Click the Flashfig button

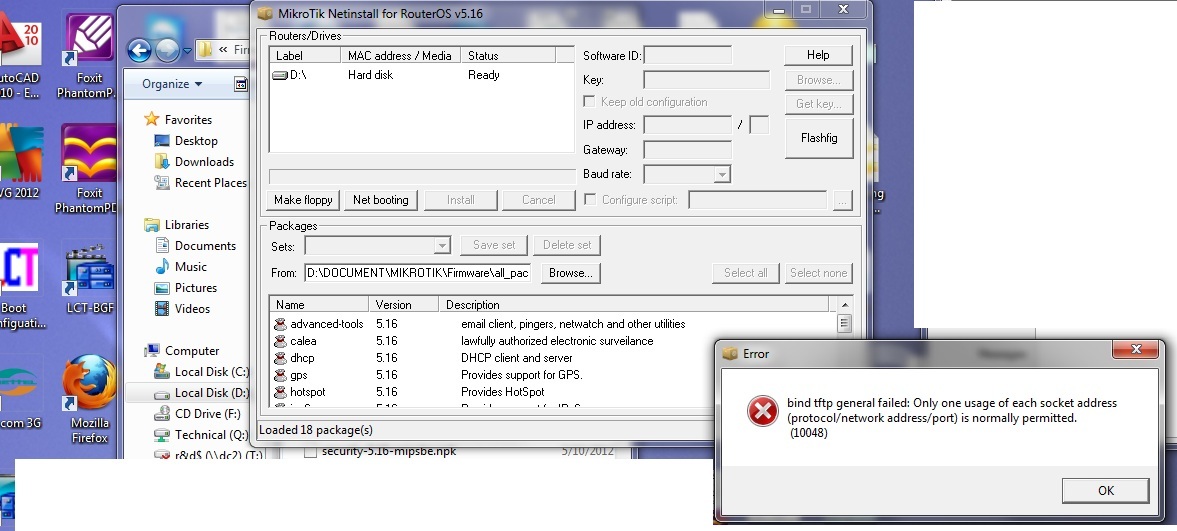(819, 138)
